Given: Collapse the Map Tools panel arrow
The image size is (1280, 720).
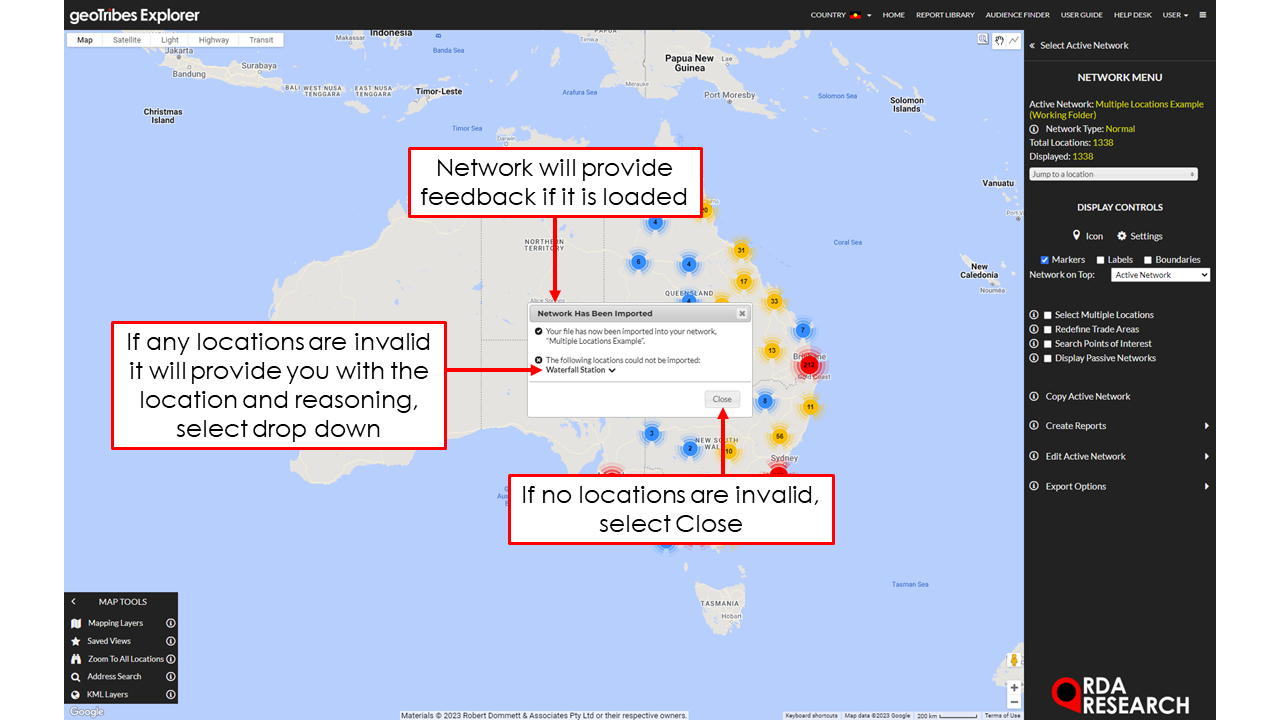Looking at the screenshot, I should coord(74,602).
